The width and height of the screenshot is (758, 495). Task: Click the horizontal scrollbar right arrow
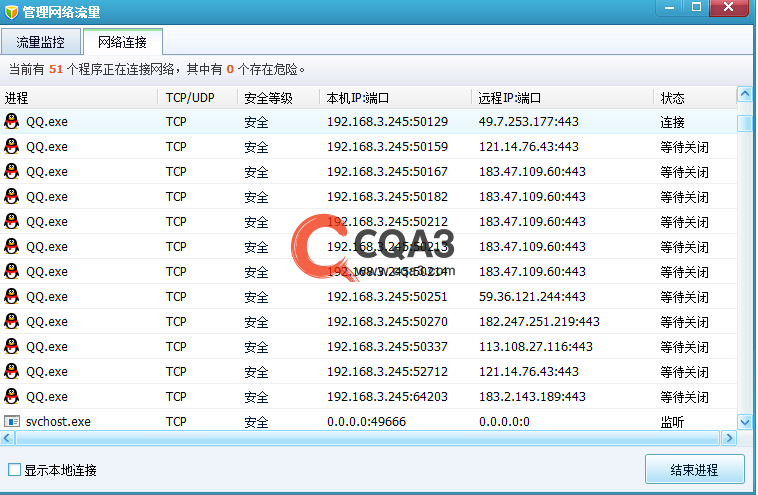click(x=729, y=438)
